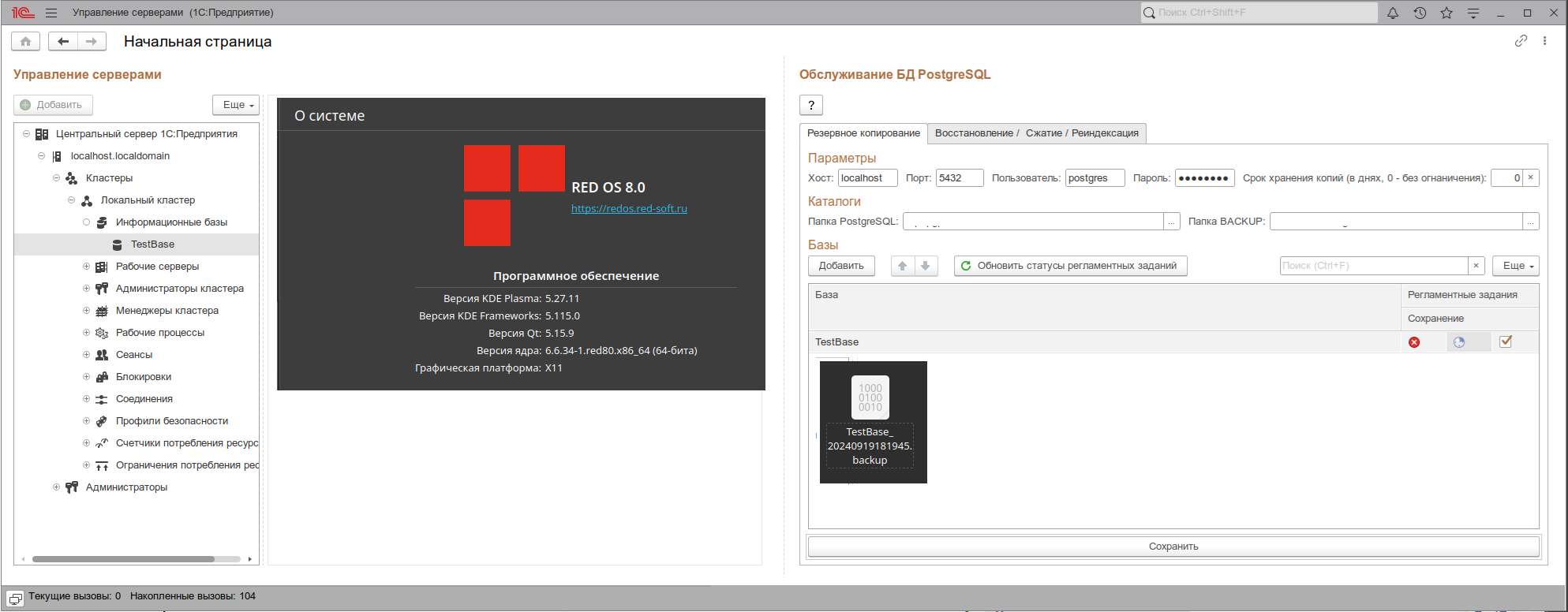Viewport: 1568px width, 612px height.
Task: Click the TestBase backup file thumbnail
Action: [873, 422]
